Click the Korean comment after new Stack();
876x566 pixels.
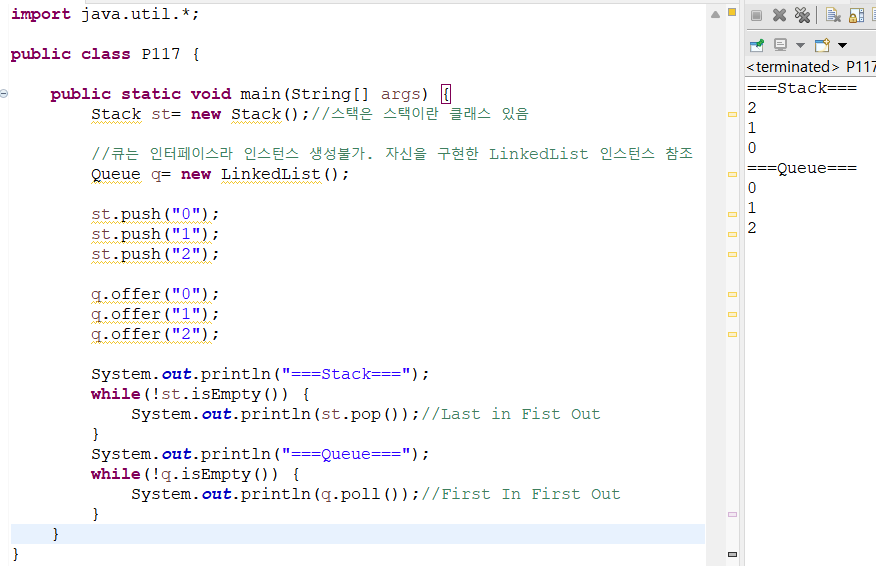(x=420, y=114)
